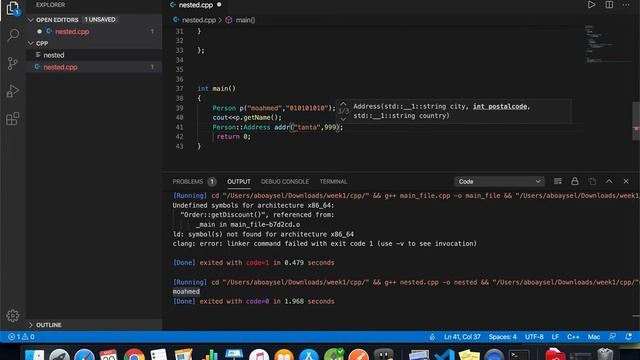Run code with the play button
Image resolution: width=640 pixels, height=360 pixels.
591,5
